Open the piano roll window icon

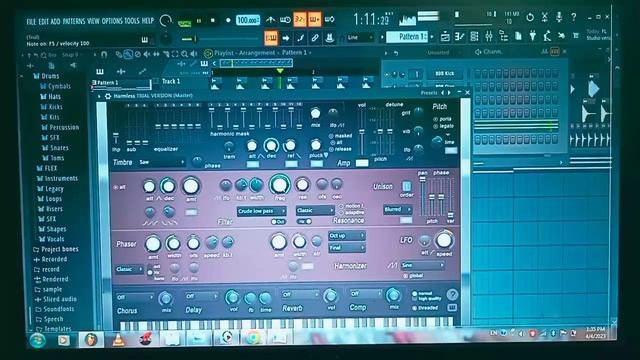coord(460,37)
